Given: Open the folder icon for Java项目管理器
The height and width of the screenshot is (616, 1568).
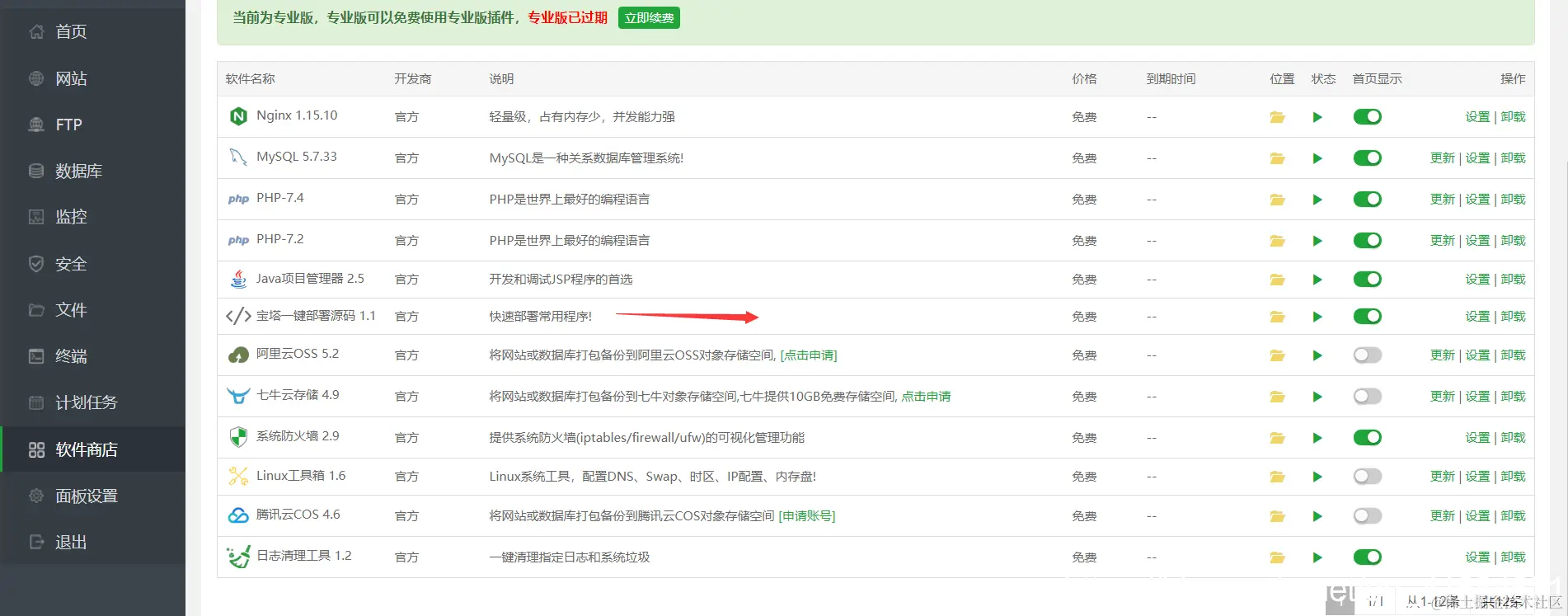Looking at the screenshot, I should (1277, 280).
